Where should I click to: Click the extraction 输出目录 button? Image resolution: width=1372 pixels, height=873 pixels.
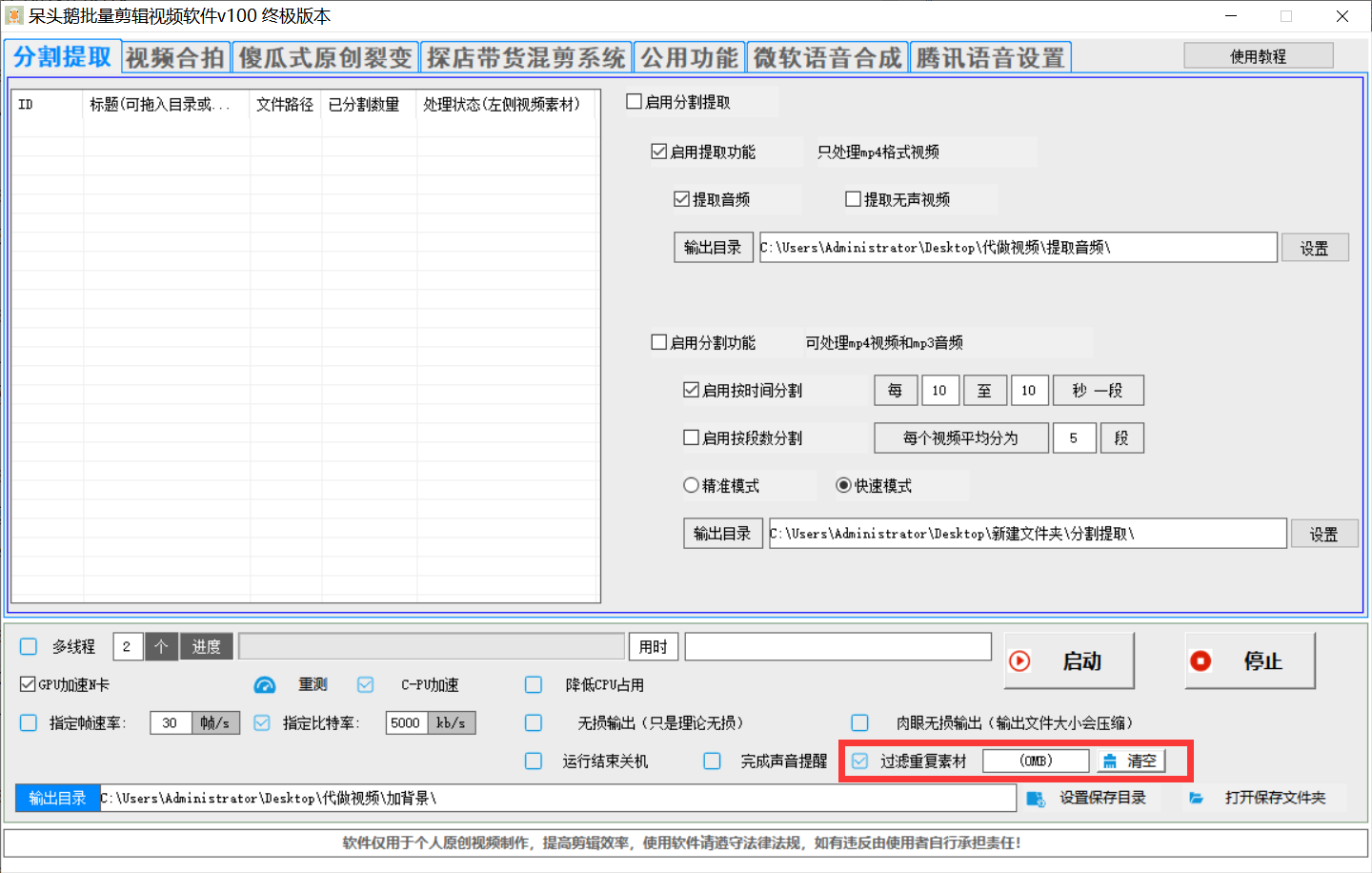714,247
